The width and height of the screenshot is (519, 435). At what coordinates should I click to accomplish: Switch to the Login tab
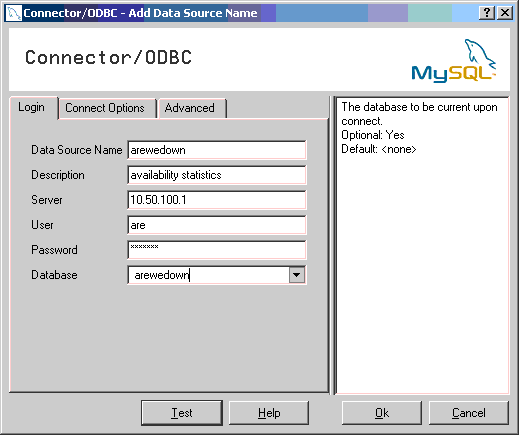pyautogui.click(x=33, y=107)
